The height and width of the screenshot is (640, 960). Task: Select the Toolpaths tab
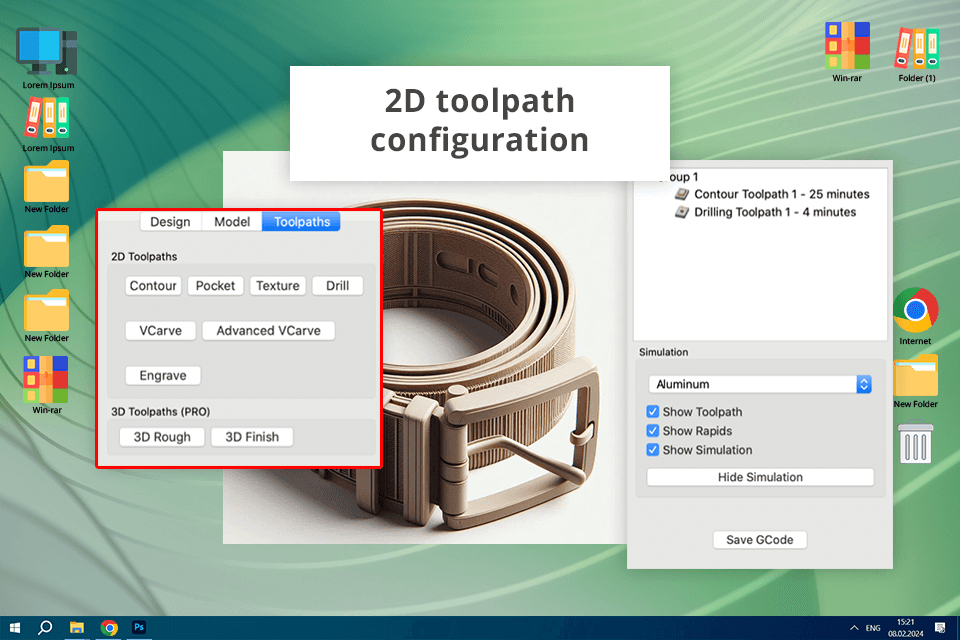[302, 222]
